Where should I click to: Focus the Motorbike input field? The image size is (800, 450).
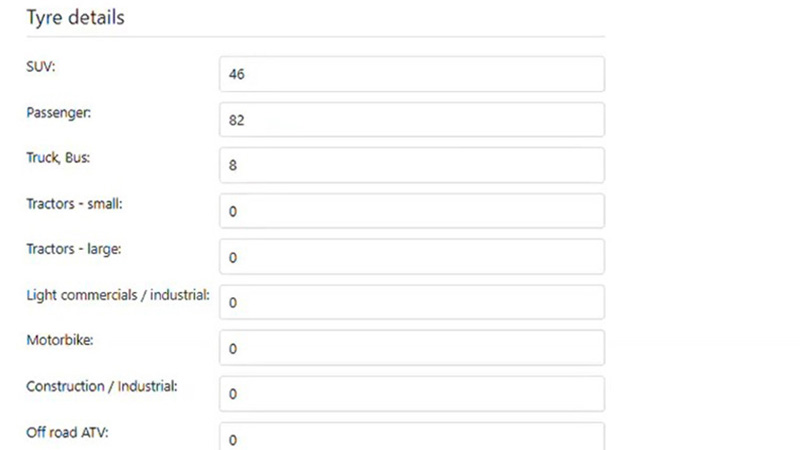coord(411,348)
